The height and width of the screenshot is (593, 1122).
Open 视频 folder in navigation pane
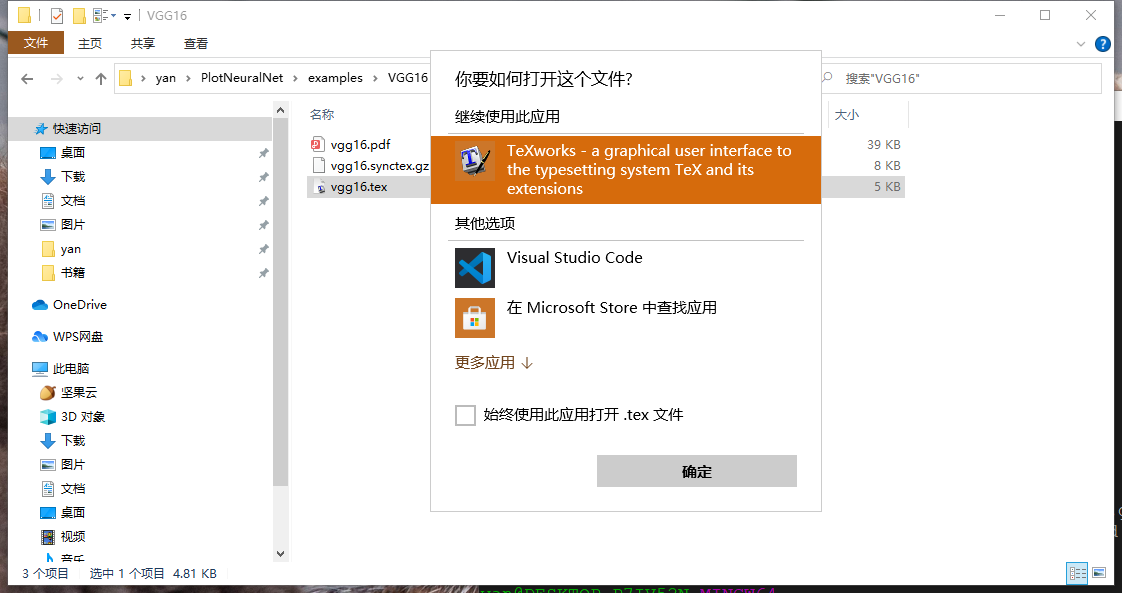click(x=73, y=536)
